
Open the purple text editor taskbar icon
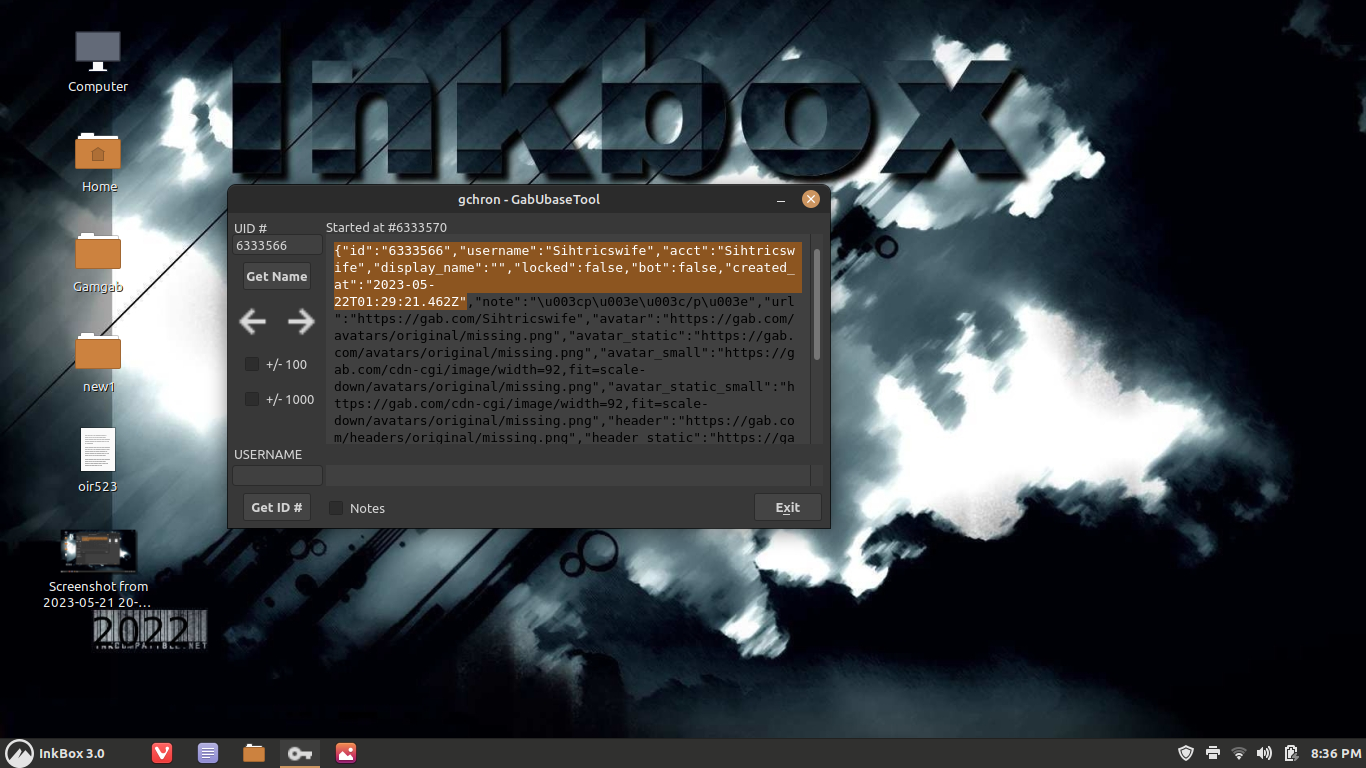pos(208,753)
